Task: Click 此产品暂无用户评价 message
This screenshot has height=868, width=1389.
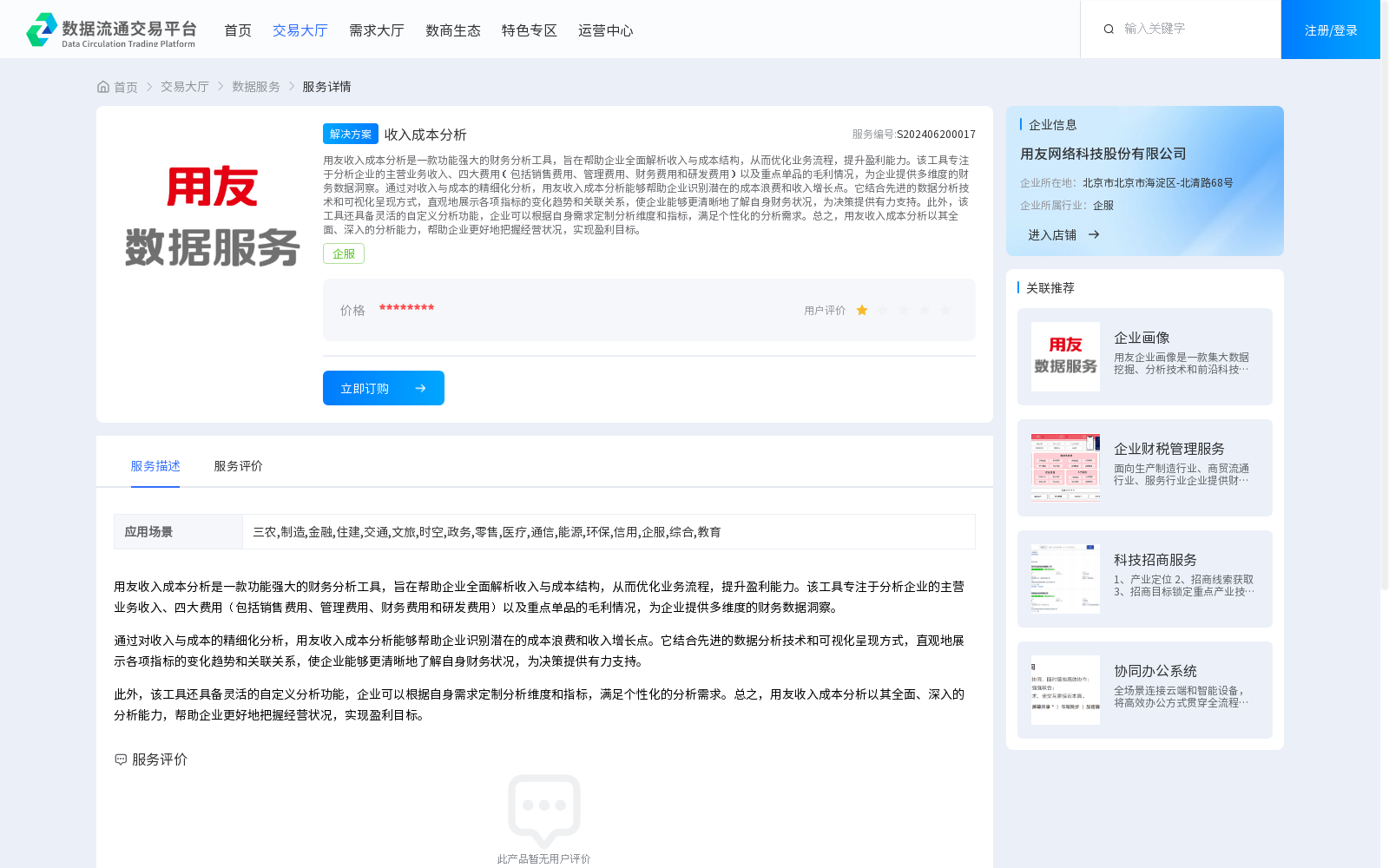Action: (x=543, y=859)
